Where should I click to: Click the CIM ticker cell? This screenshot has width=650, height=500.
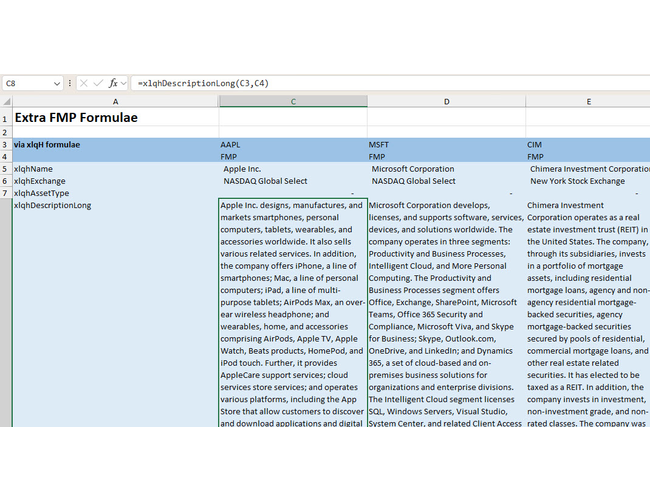(588, 145)
